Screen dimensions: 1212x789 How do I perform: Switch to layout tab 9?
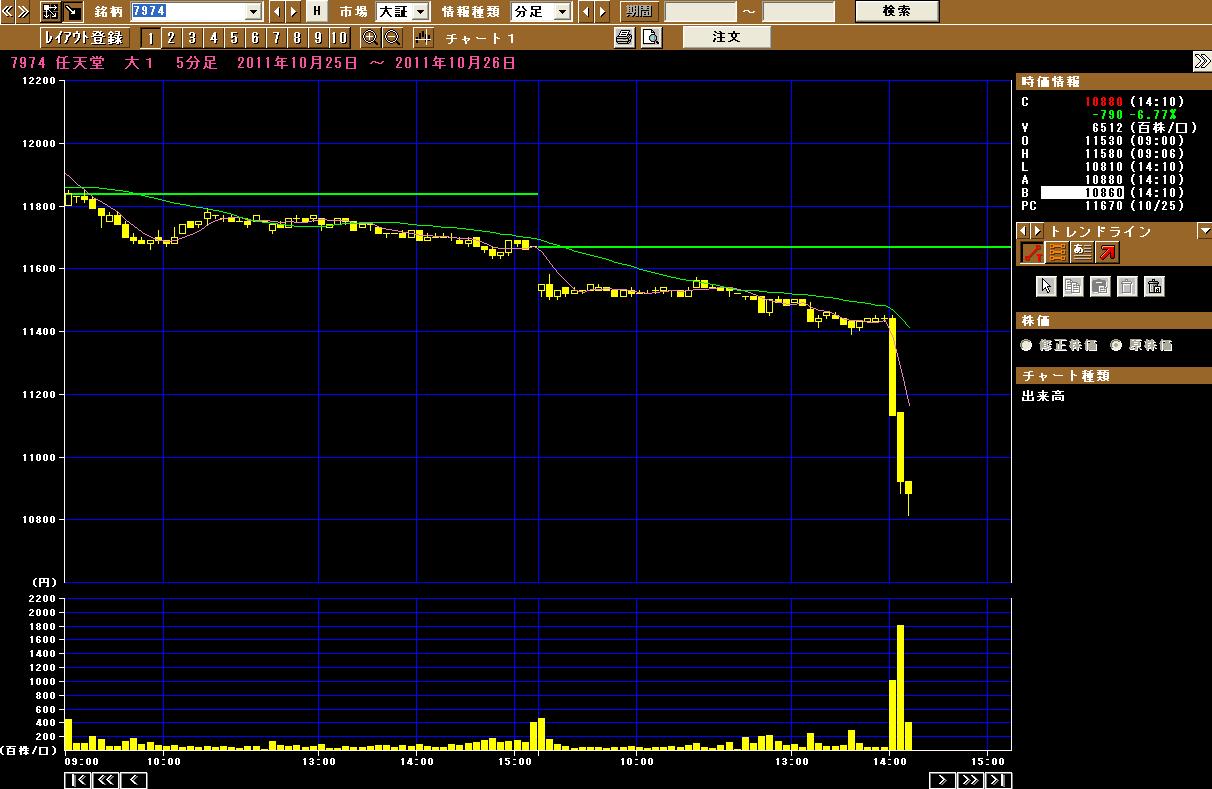(x=318, y=38)
